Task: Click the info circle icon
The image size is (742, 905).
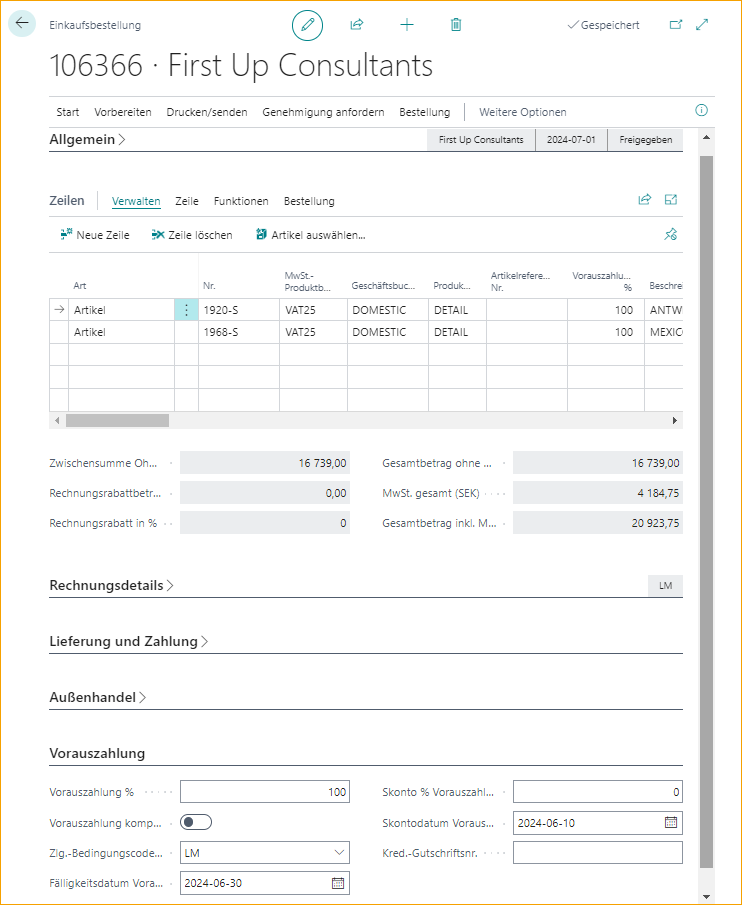Action: point(701,111)
